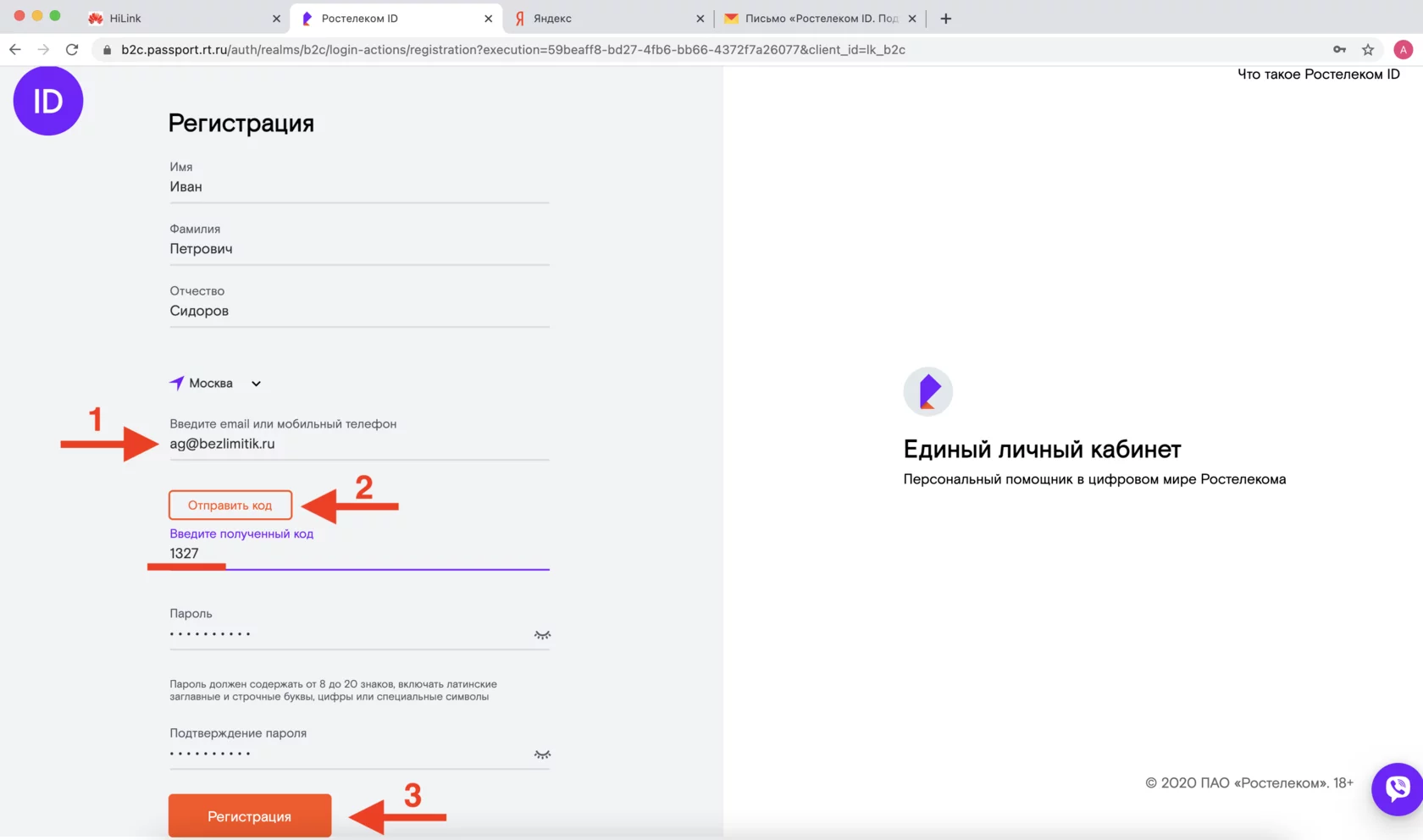Toggle visibility of Подтверждение пароля field
The height and width of the screenshot is (840, 1423).
coord(542,754)
